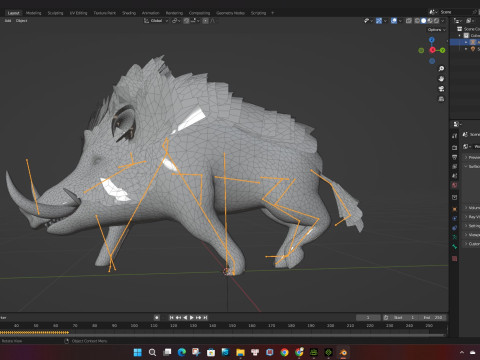480x360 pixels.
Task: Open the pivot point dropdown
Action: [x=176, y=21]
